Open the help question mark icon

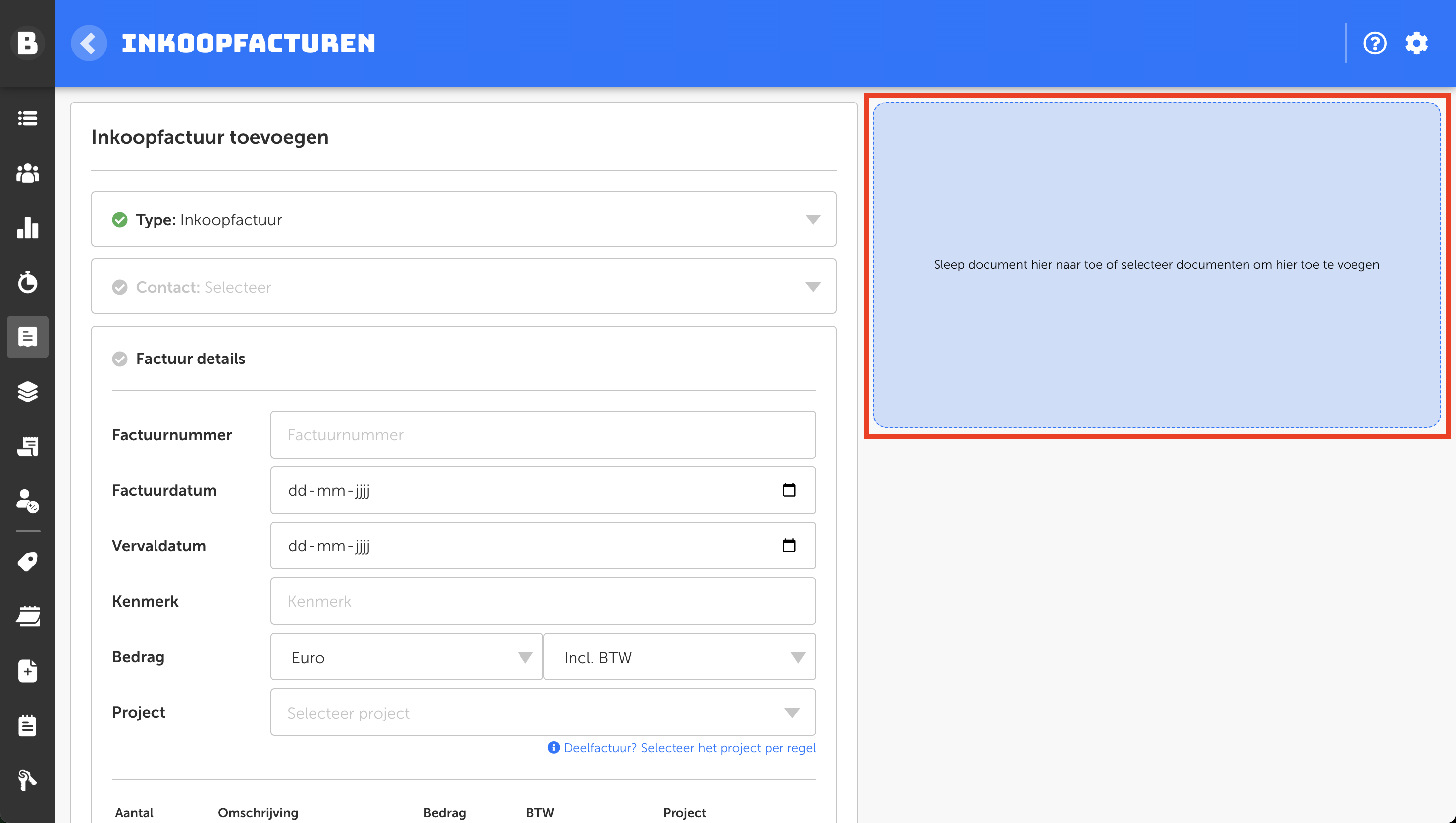[1374, 43]
